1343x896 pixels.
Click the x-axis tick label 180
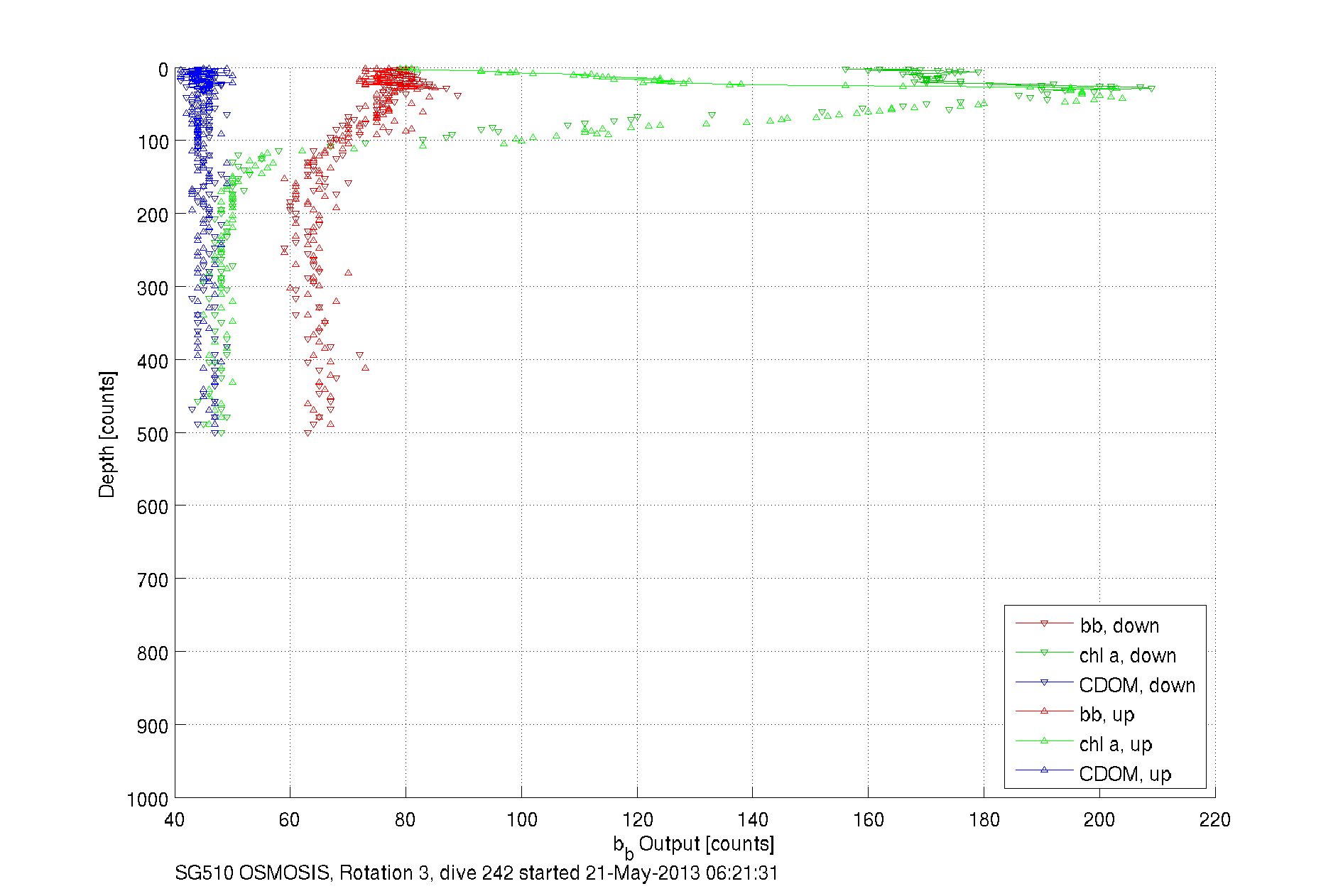coord(984,820)
